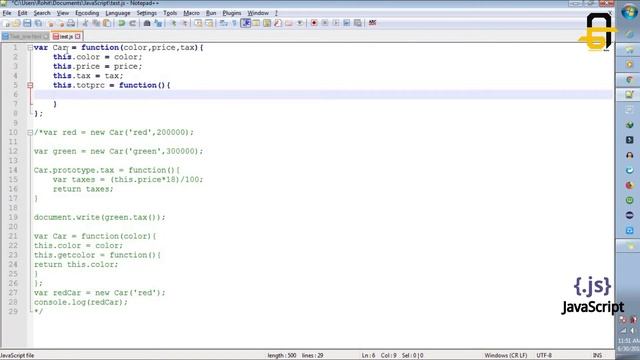Click the Print toolbar icon

[x=71, y=23]
